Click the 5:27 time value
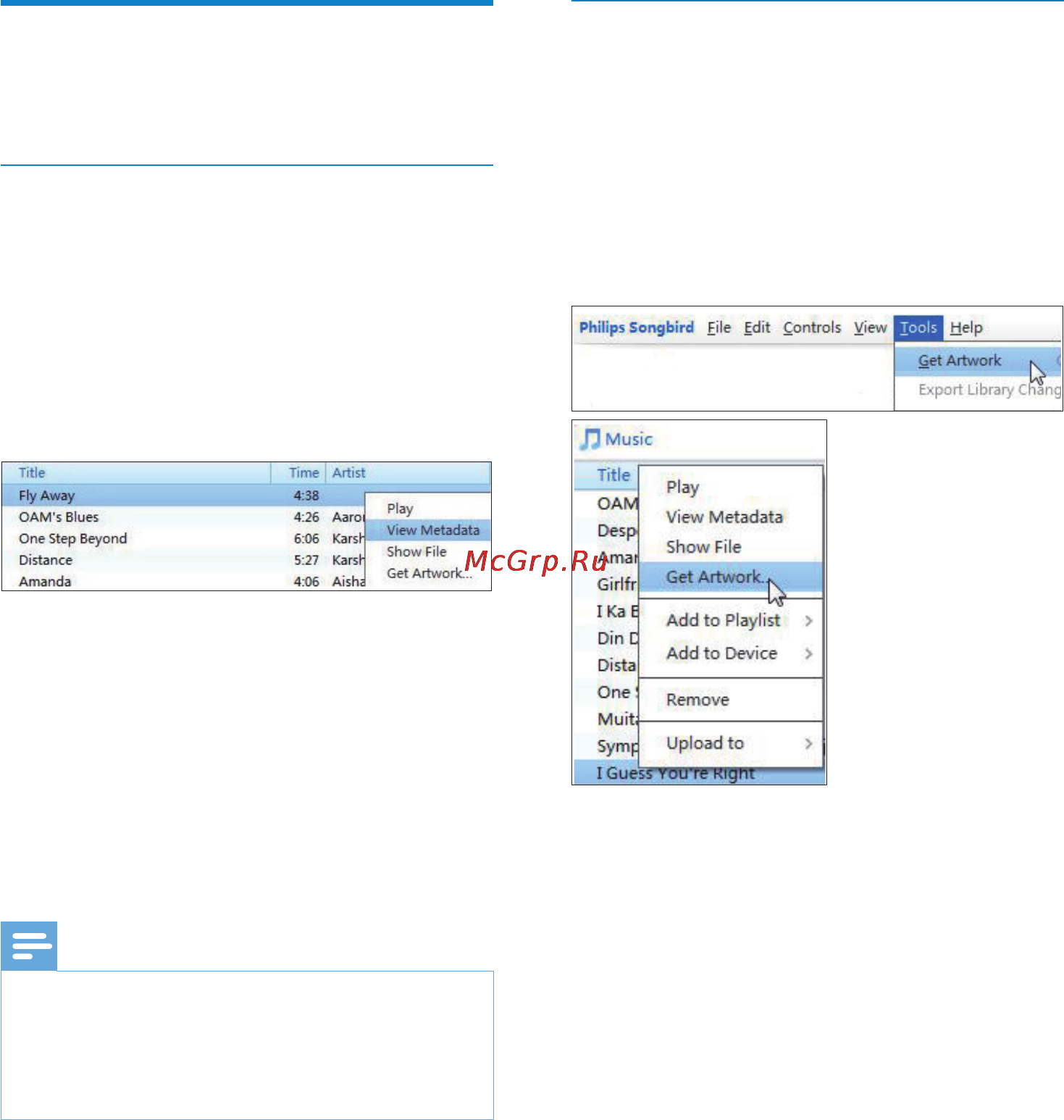1064x1120 pixels. [306, 560]
